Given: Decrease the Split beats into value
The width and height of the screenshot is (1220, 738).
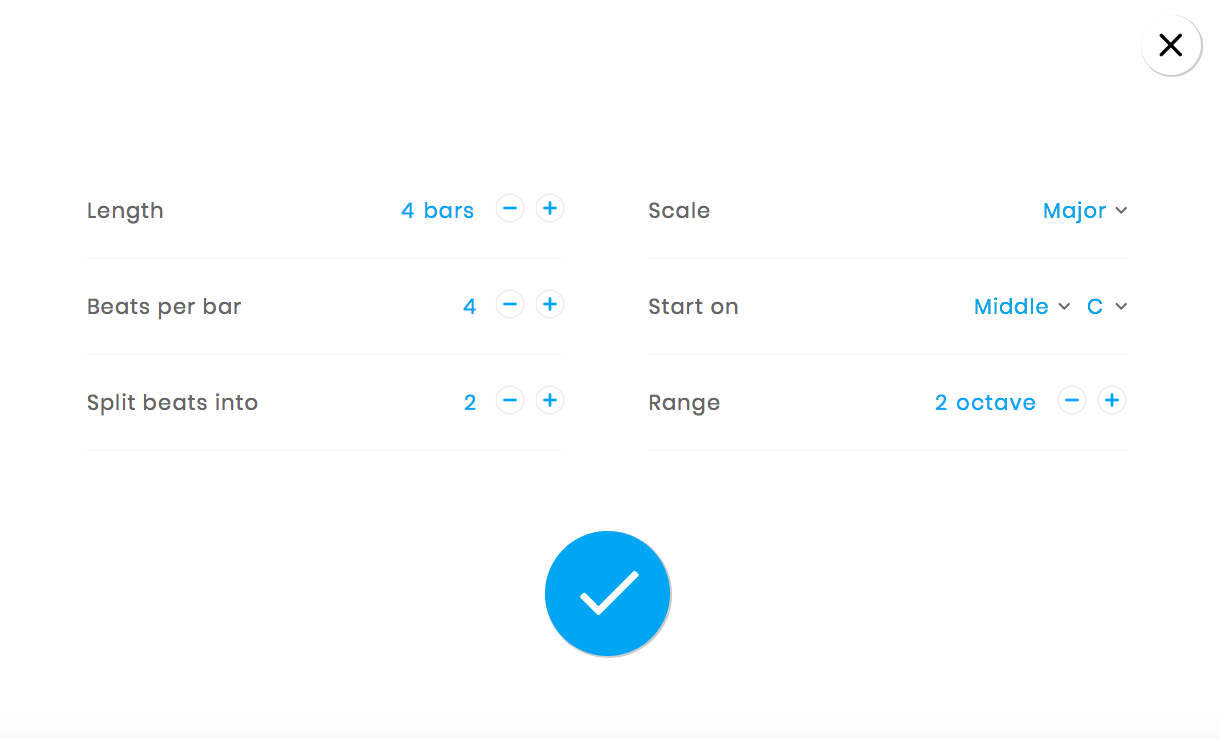Looking at the screenshot, I should pos(510,400).
